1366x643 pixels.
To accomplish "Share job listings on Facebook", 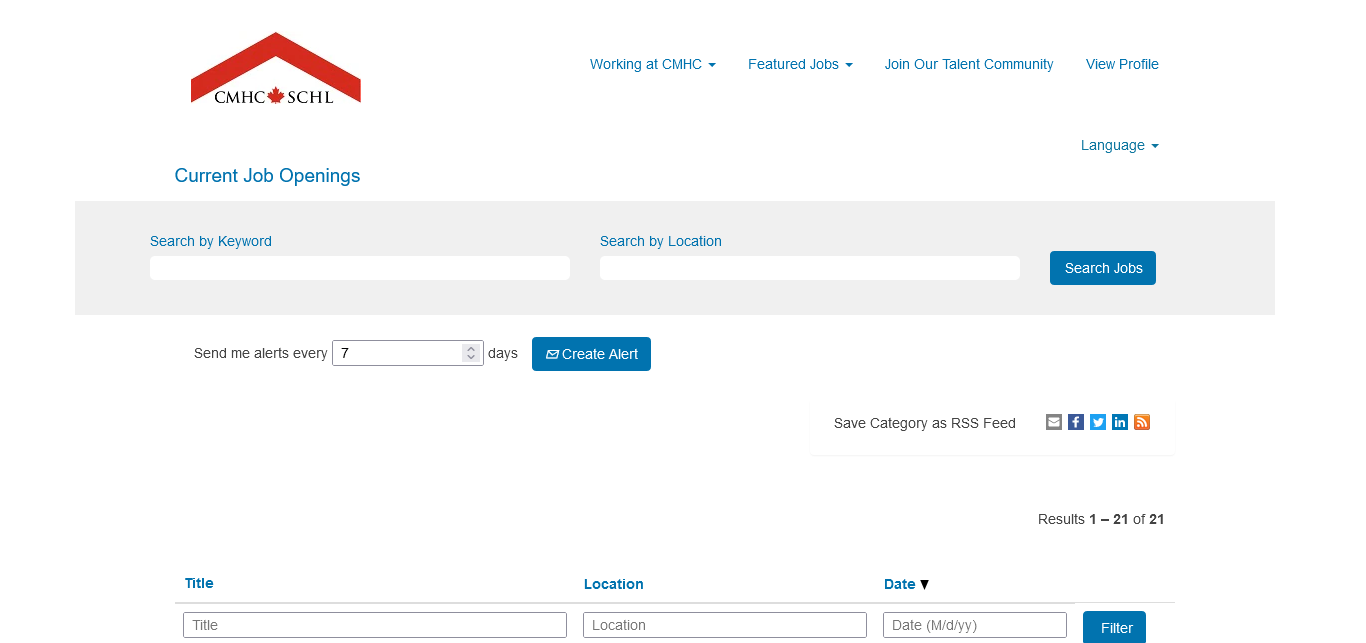I will point(1076,422).
